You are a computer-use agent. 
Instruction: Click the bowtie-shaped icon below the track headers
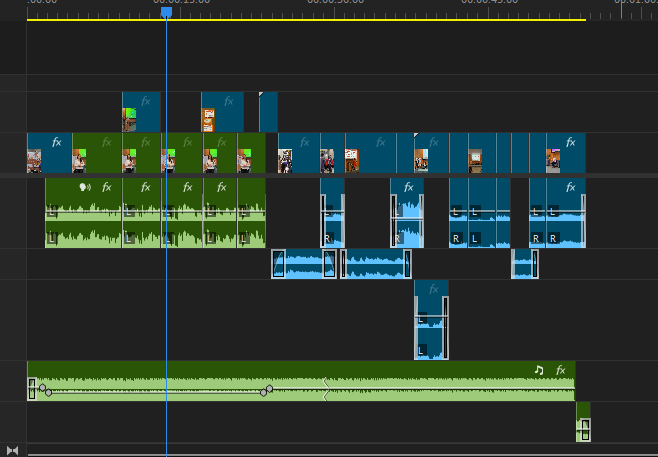click(13, 451)
